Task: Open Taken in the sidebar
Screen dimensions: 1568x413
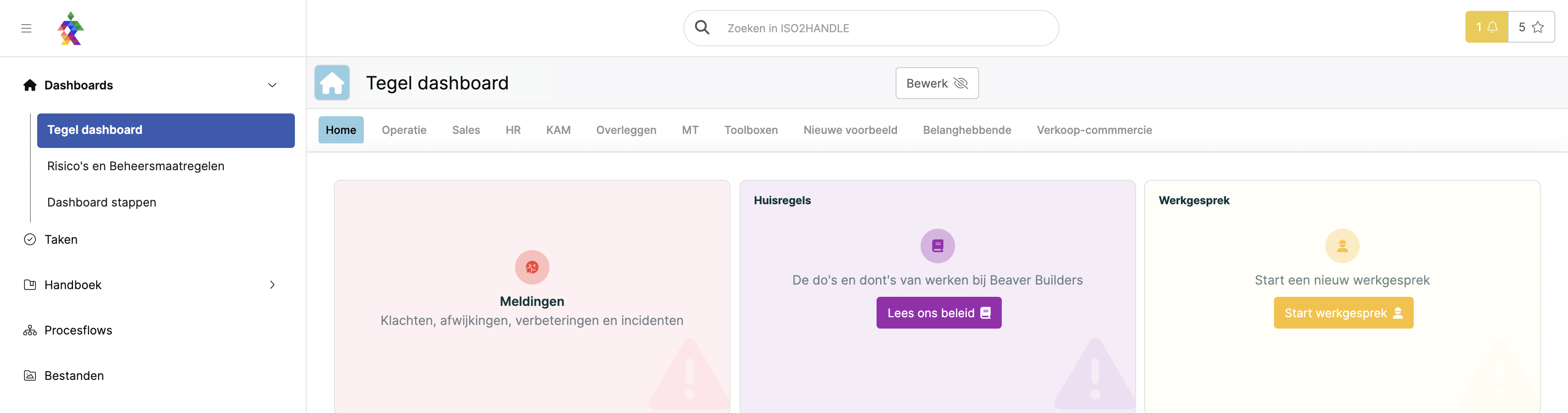Action: pos(61,239)
